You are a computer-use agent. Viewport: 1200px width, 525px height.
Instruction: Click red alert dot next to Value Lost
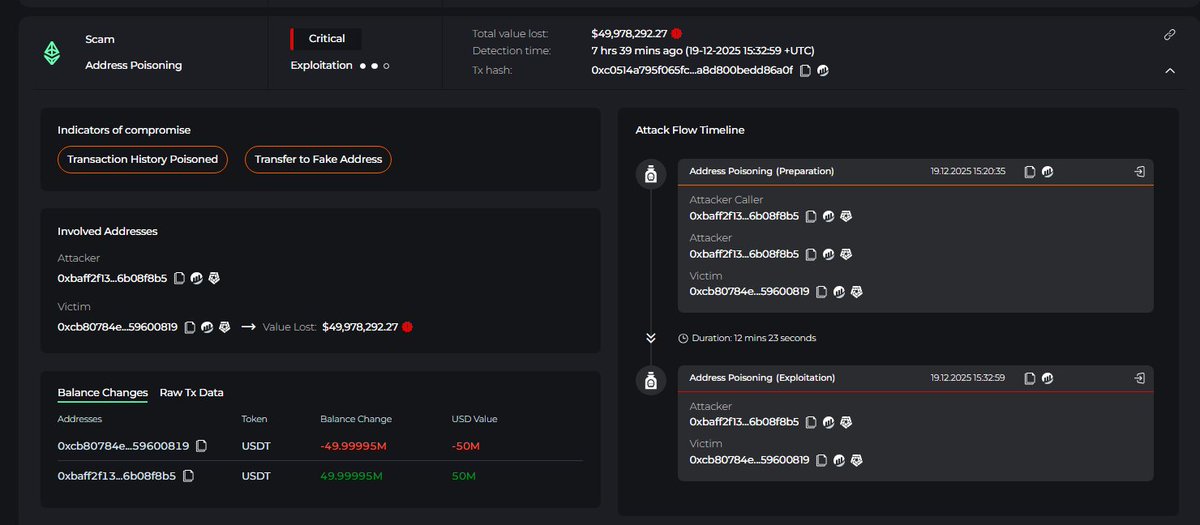408,327
